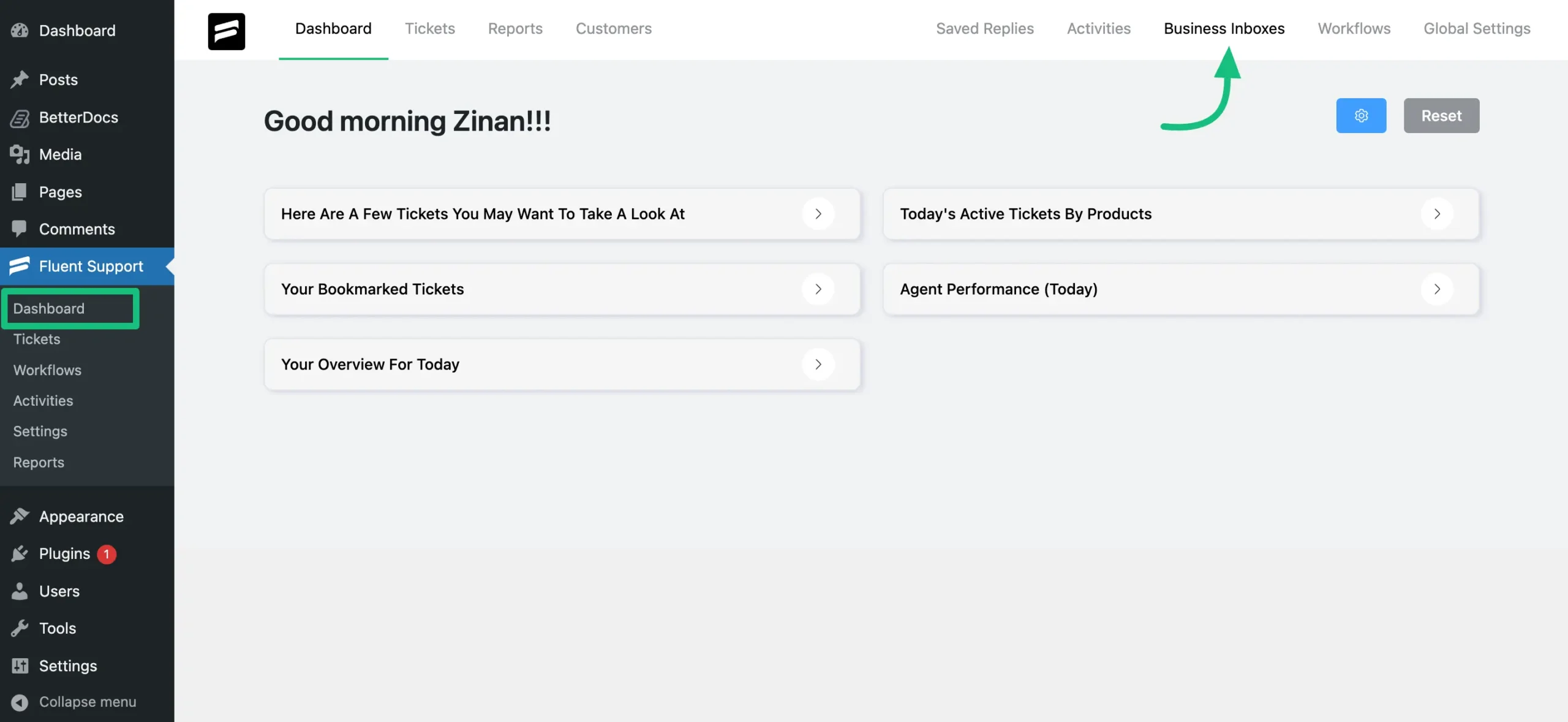The height and width of the screenshot is (722, 1568).
Task: Open dashboard settings with the blue gear icon
Action: 1361,115
